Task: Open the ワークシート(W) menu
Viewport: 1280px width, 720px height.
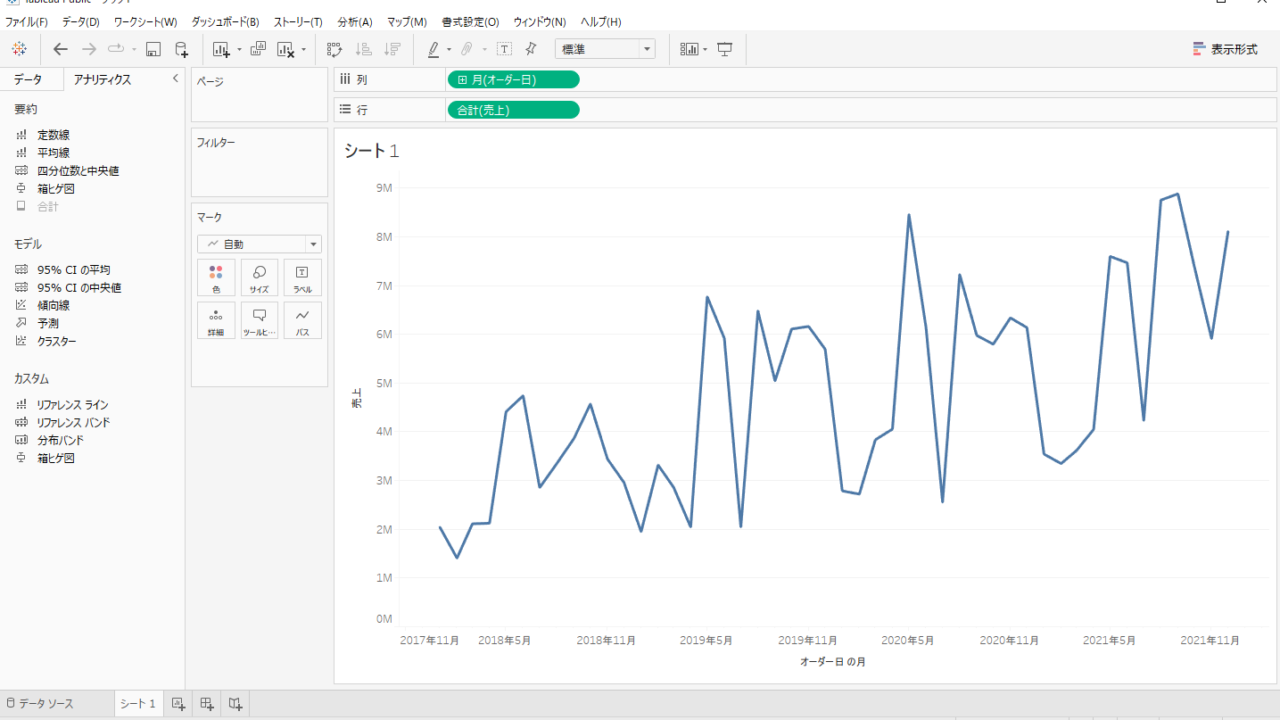Action: 145,22
